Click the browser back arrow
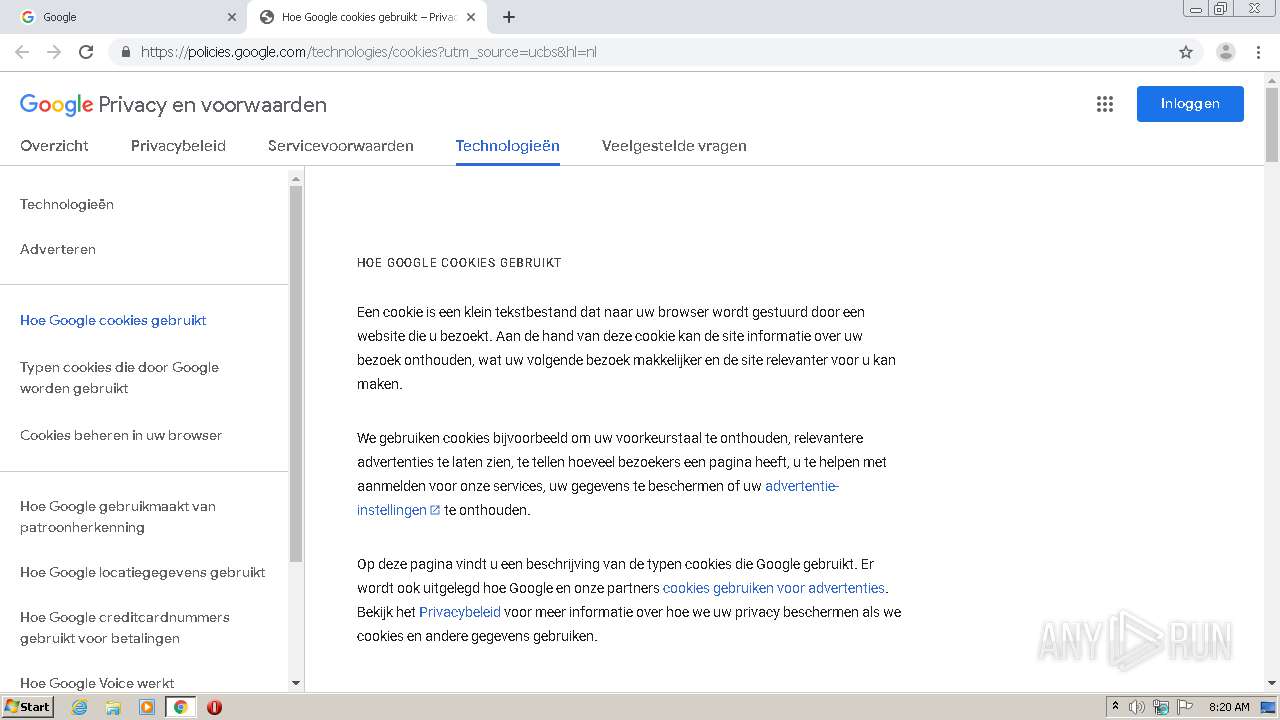The image size is (1280, 720). [x=22, y=52]
